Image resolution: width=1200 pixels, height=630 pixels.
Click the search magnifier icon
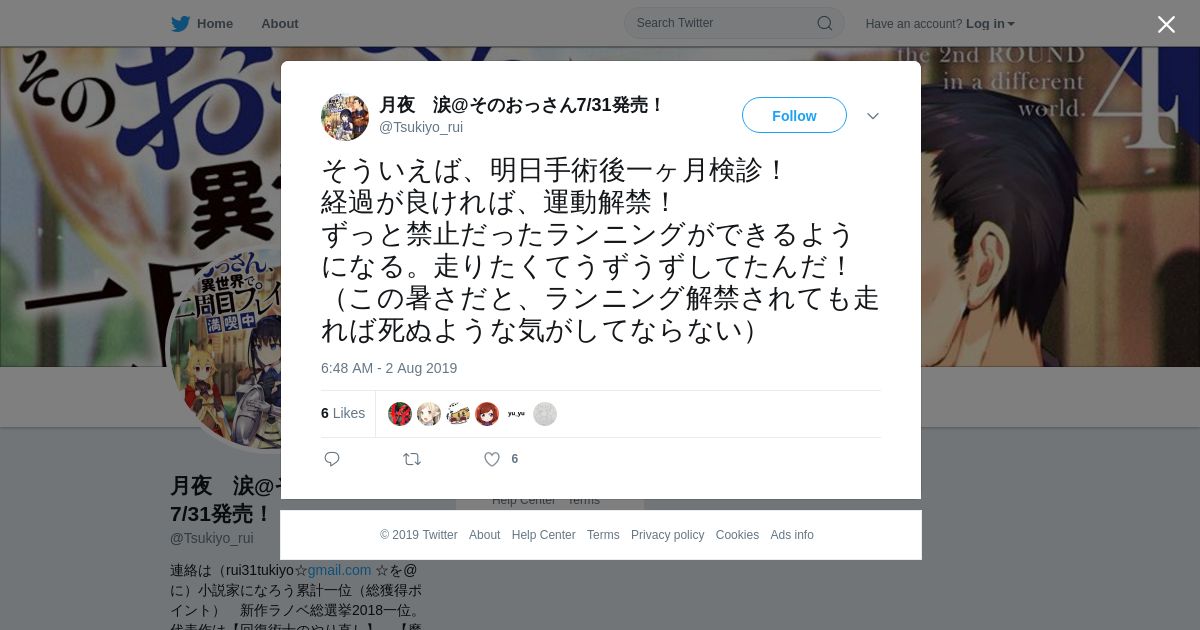(824, 23)
